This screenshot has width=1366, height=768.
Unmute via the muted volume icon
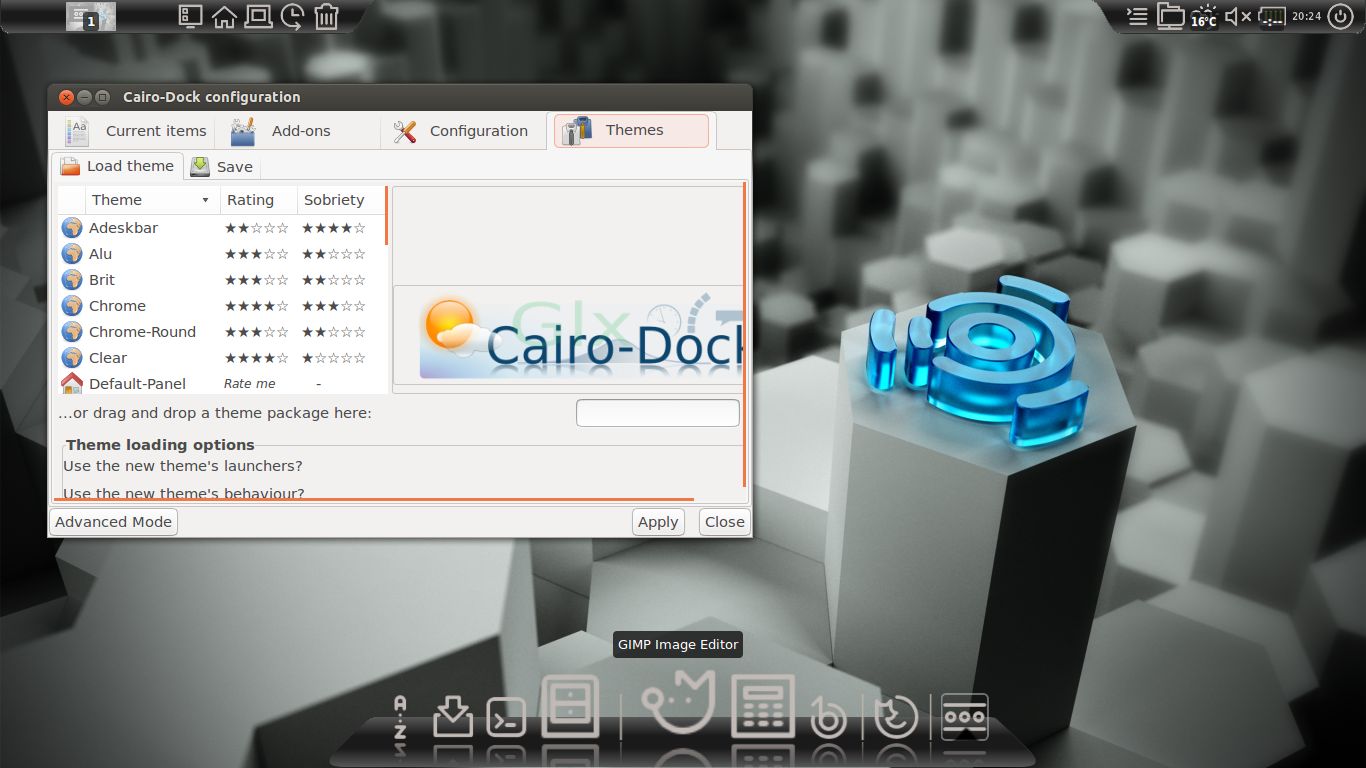[1238, 16]
